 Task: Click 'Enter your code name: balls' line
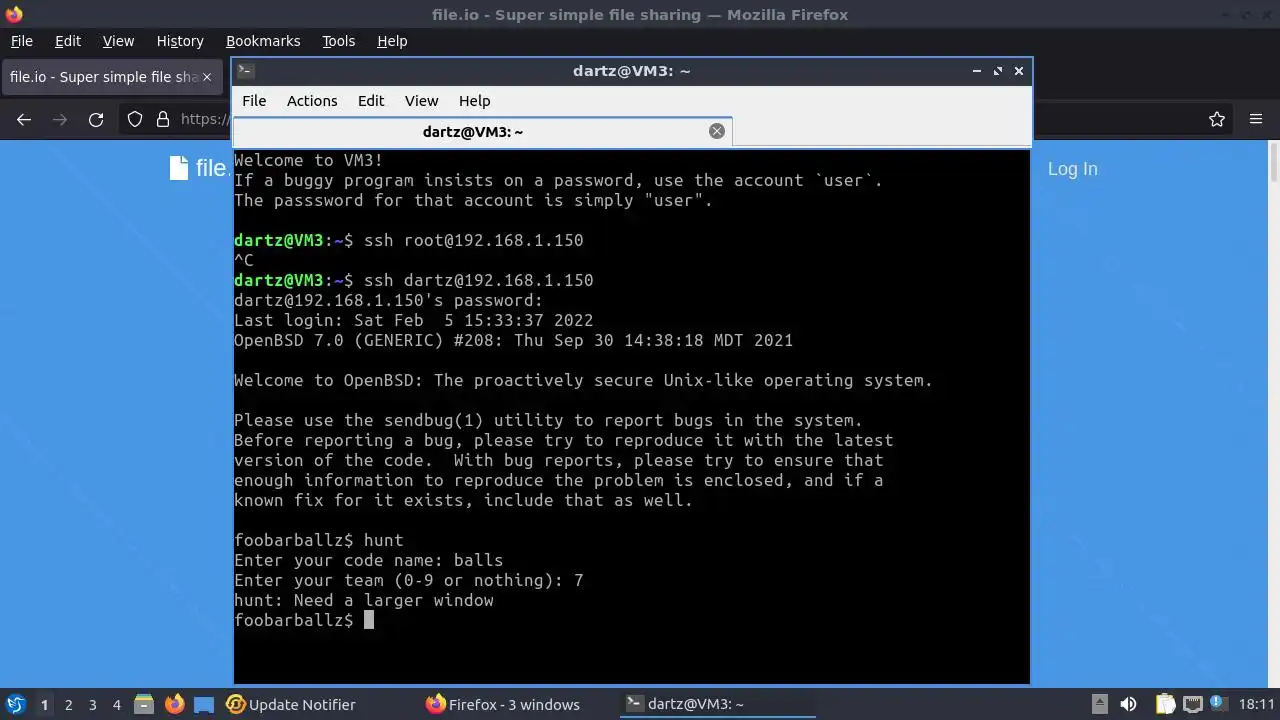click(x=369, y=560)
